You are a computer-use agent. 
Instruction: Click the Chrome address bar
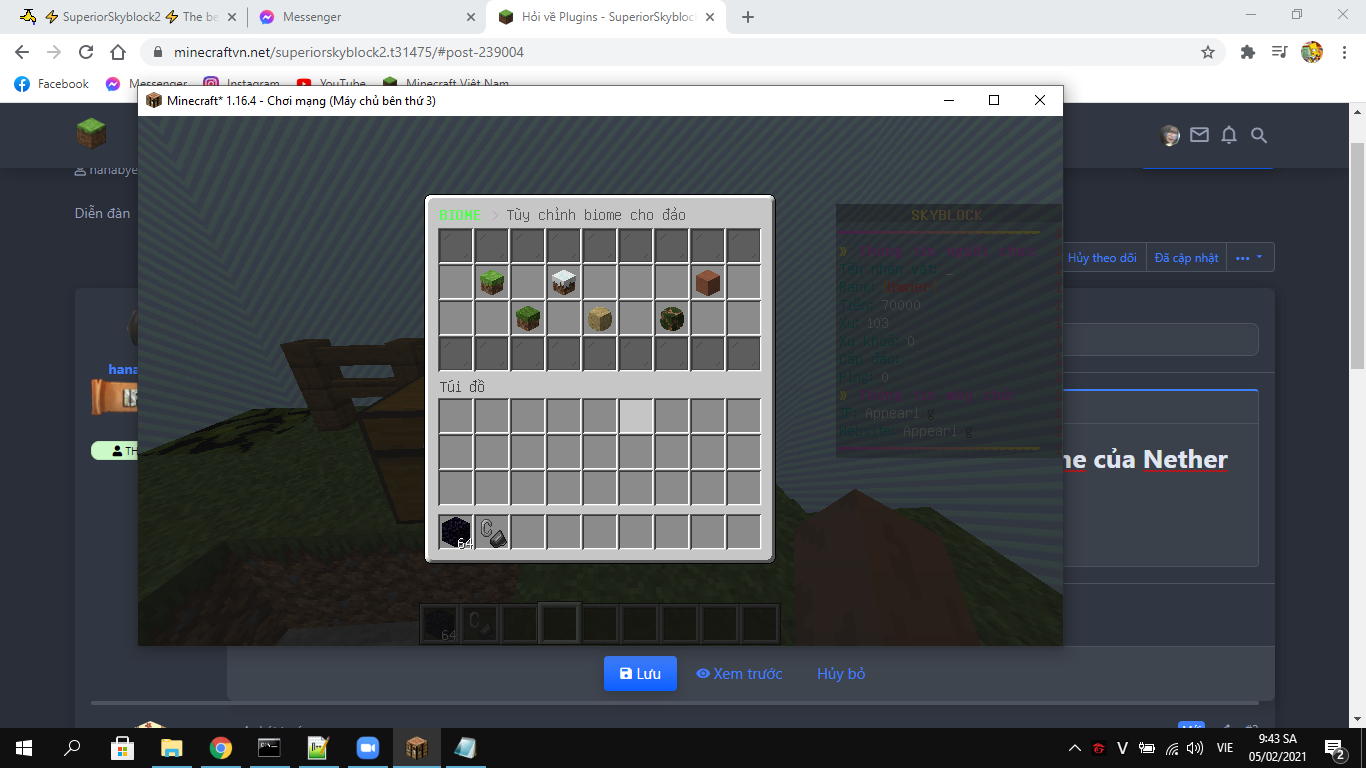pyautogui.click(x=680, y=52)
